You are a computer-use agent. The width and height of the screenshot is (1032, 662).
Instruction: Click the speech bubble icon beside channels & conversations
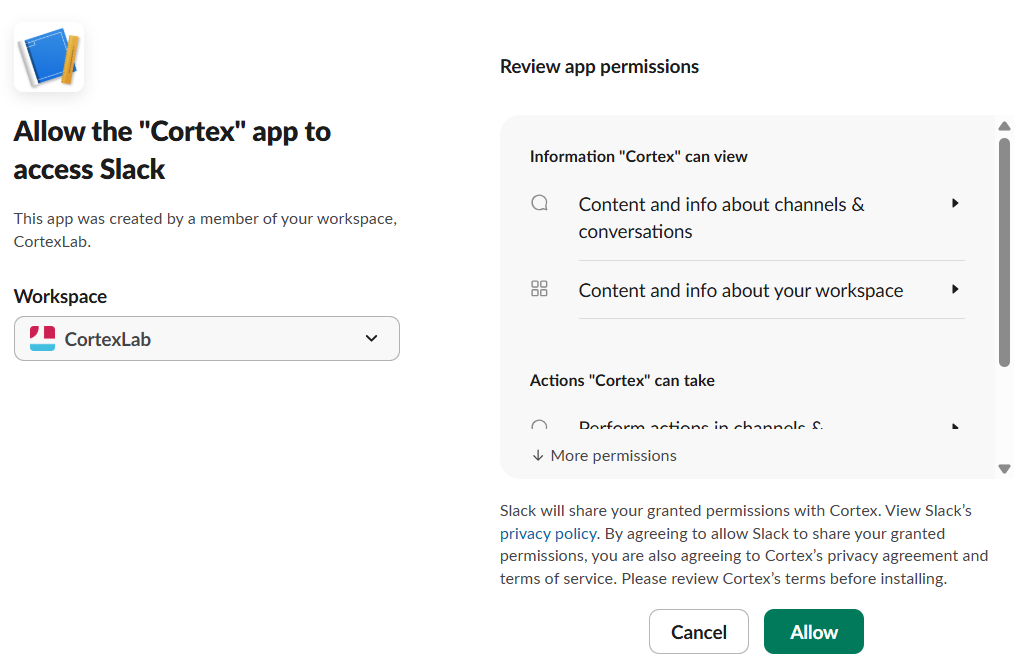pyautogui.click(x=540, y=203)
